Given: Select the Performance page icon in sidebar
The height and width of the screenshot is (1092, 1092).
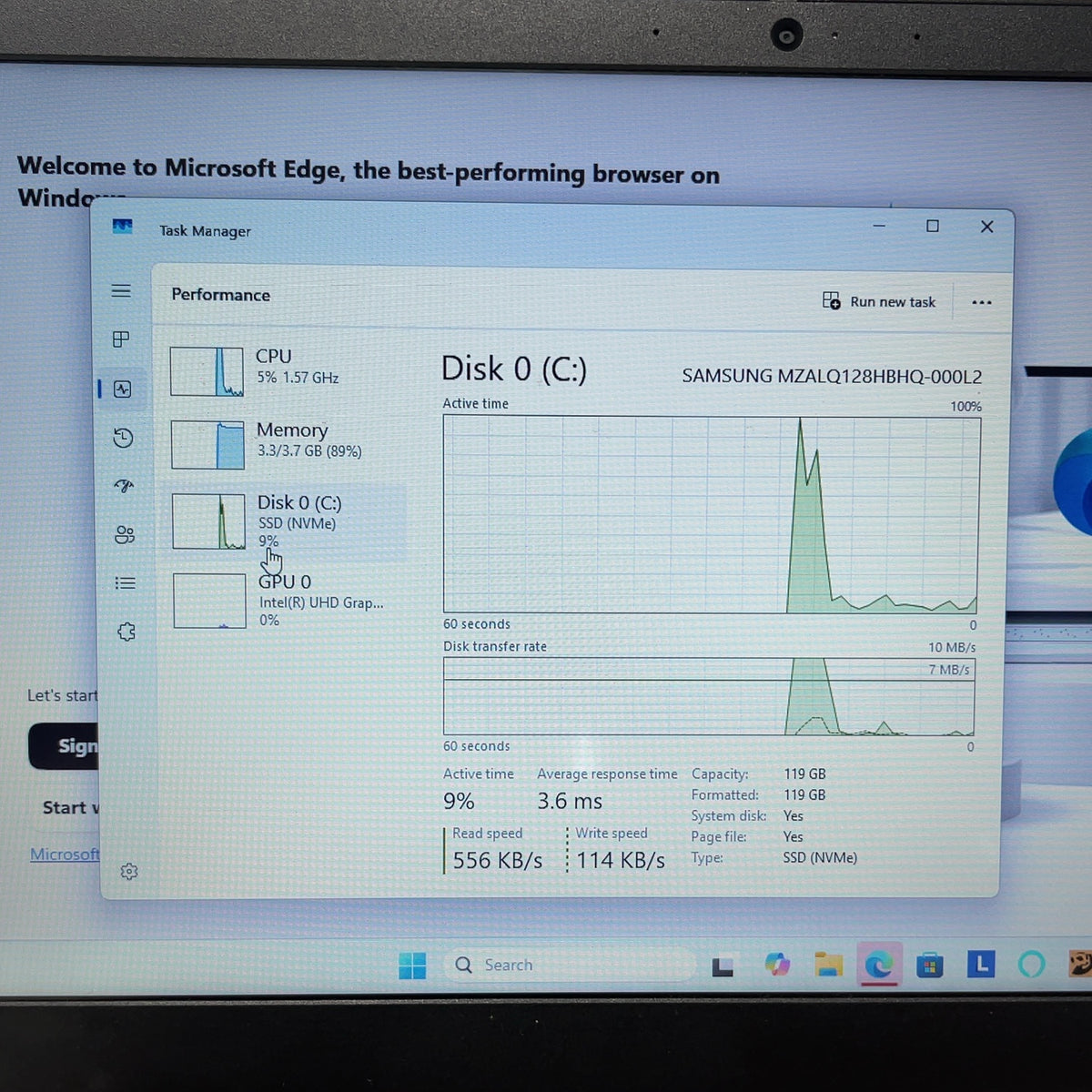Looking at the screenshot, I should (x=123, y=389).
